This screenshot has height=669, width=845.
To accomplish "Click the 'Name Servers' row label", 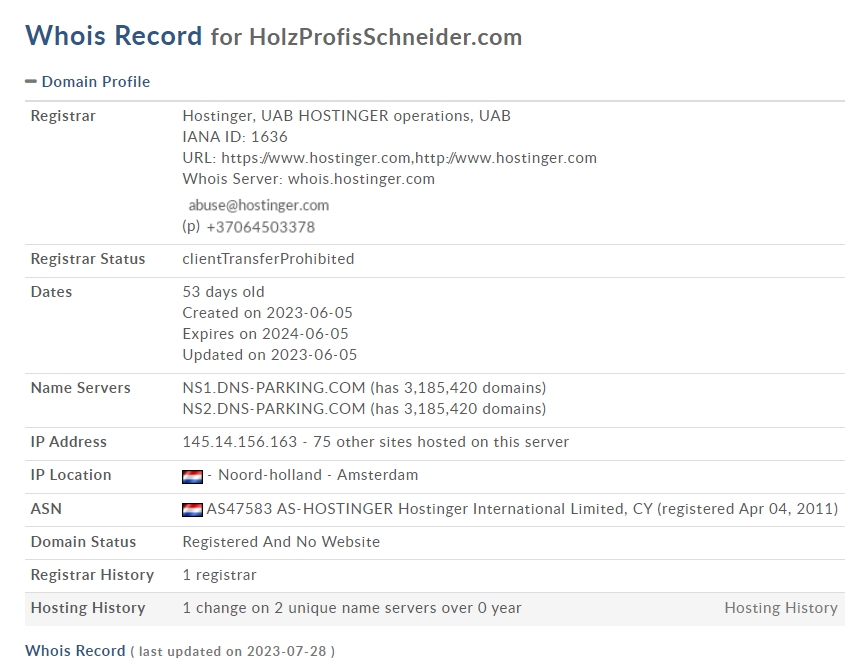I will click(80, 388).
